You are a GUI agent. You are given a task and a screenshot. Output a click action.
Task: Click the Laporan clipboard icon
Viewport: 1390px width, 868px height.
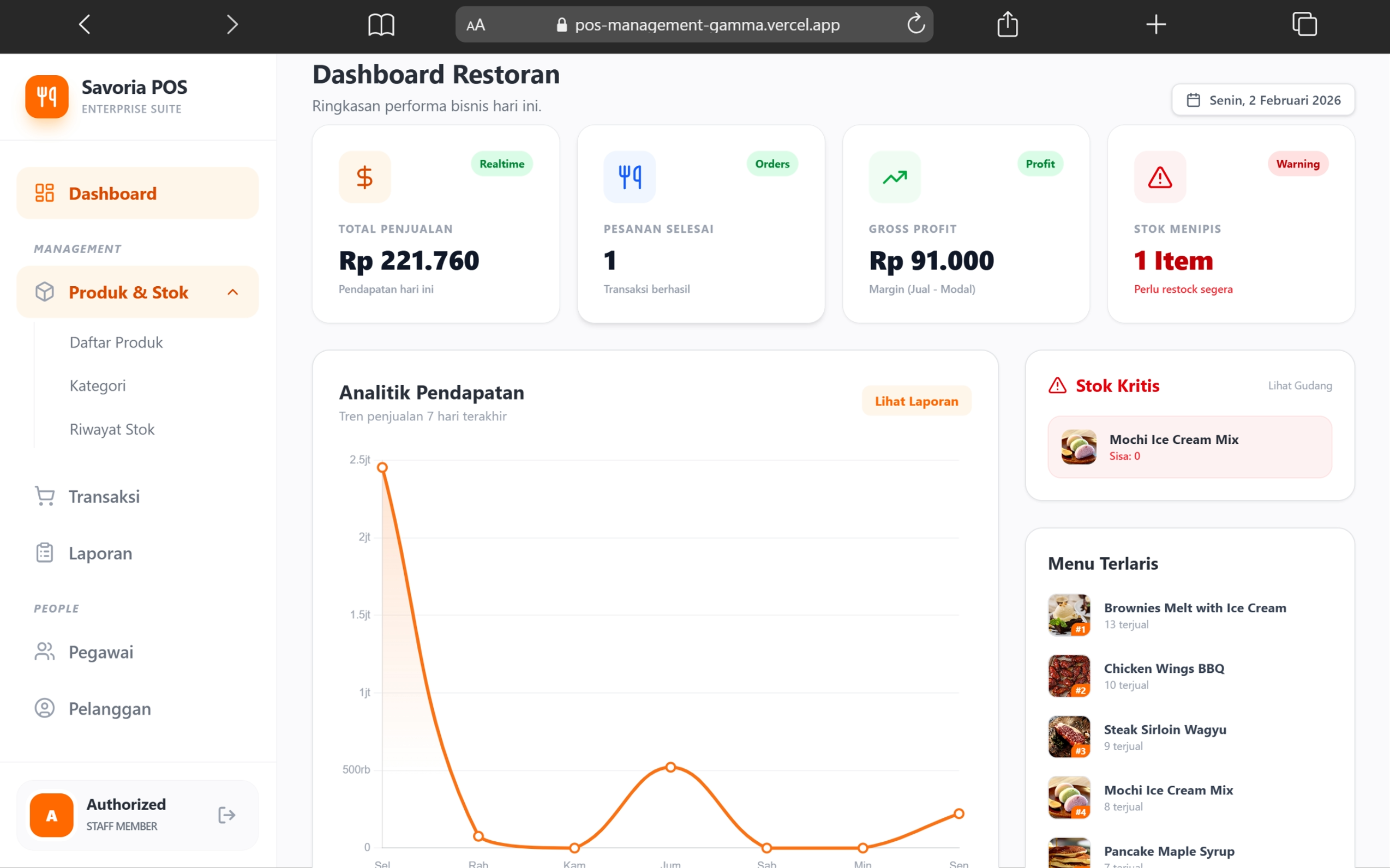pyautogui.click(x=44, y=552)
